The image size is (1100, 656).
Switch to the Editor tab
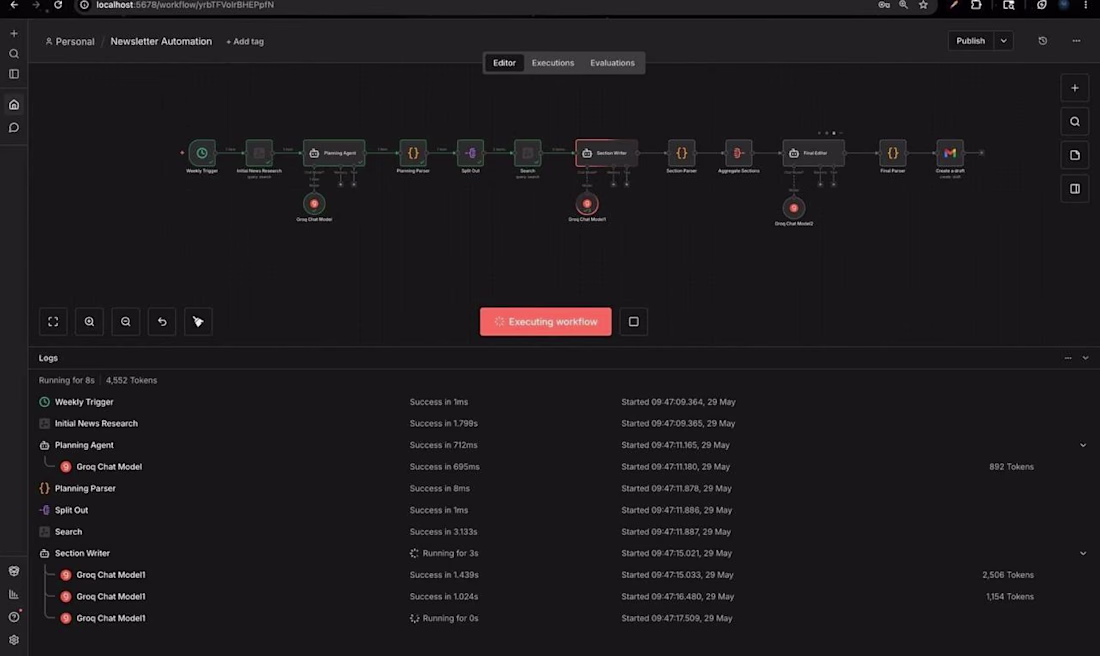(504, 62)
